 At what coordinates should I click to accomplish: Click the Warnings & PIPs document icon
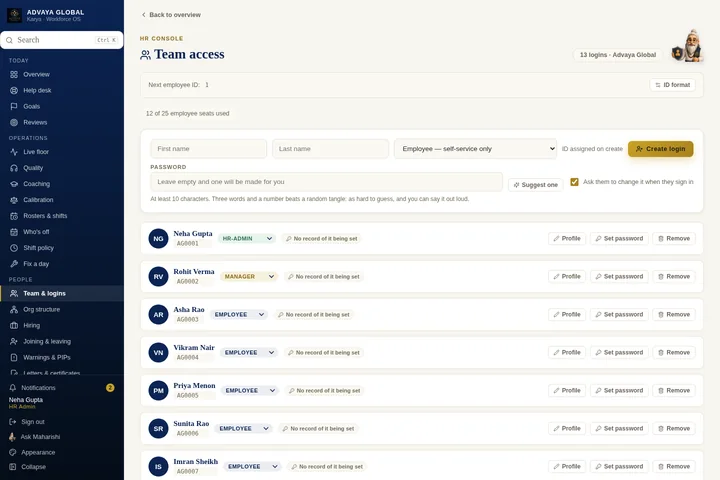14,357
